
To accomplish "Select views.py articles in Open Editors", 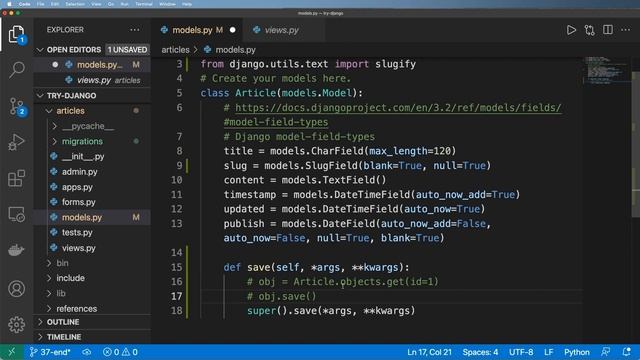I will tap(92, 80).
